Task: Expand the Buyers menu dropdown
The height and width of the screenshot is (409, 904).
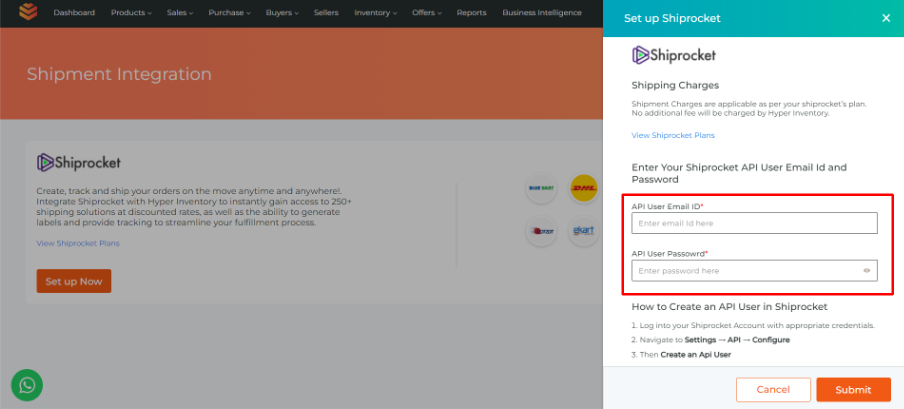Action: (x=282, y=13)
